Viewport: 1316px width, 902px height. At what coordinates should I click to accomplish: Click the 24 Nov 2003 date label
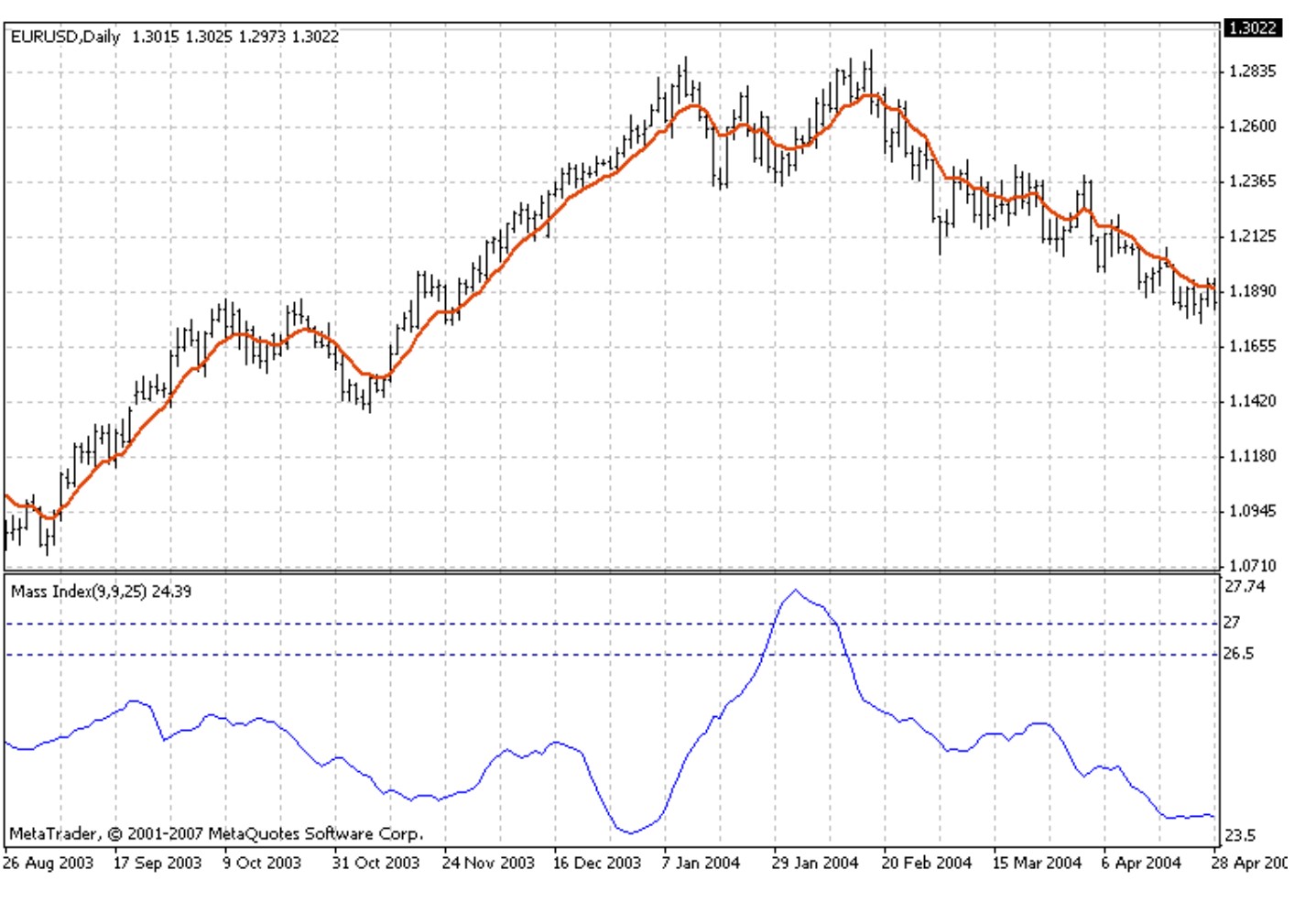pyautogui.click(x=488, y=863)
